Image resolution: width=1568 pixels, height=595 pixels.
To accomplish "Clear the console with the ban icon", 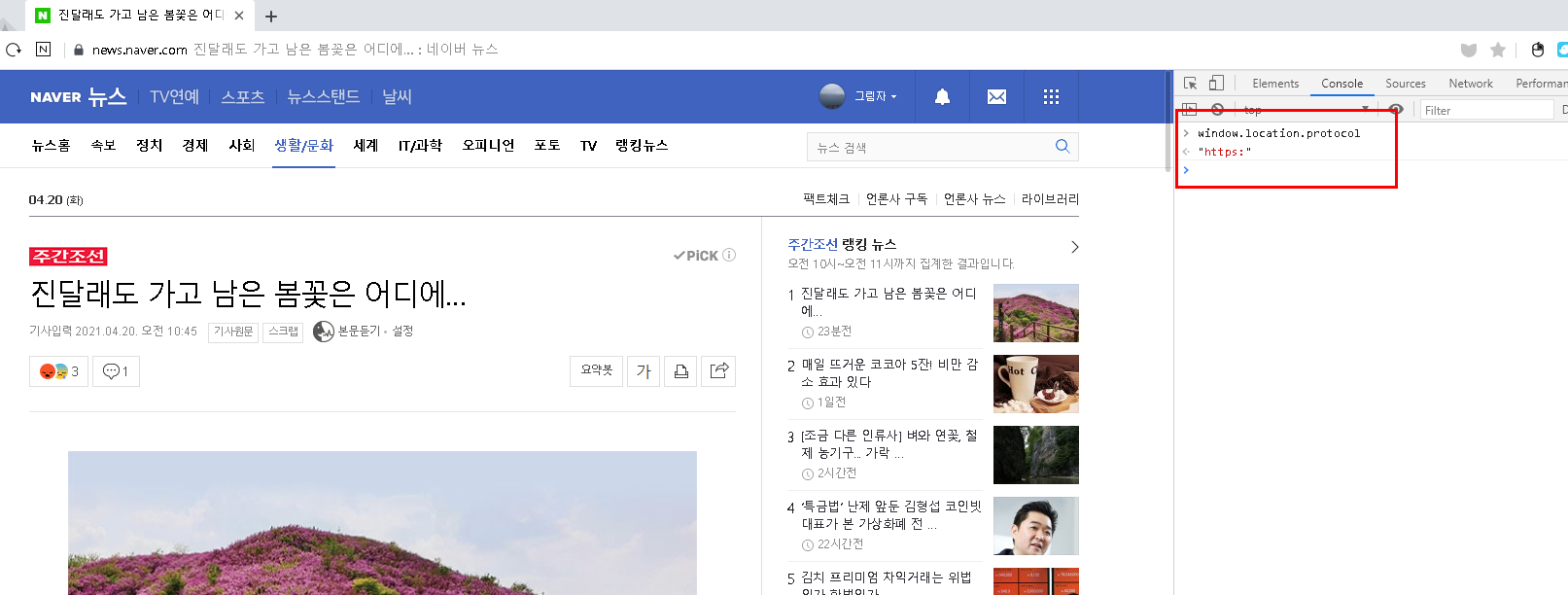I will coord(1217,110).
